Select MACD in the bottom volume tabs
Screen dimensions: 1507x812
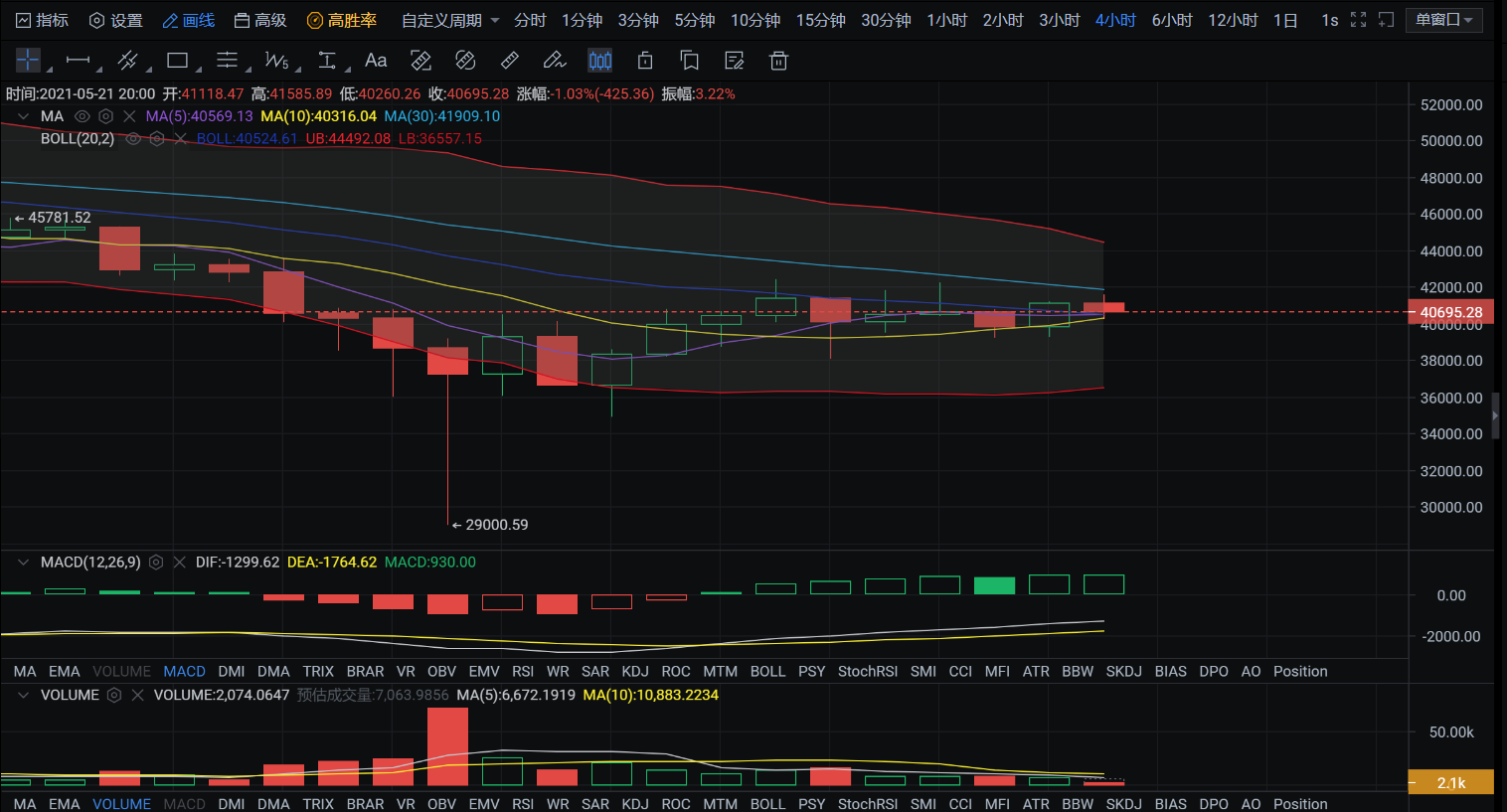click(185, 804)
